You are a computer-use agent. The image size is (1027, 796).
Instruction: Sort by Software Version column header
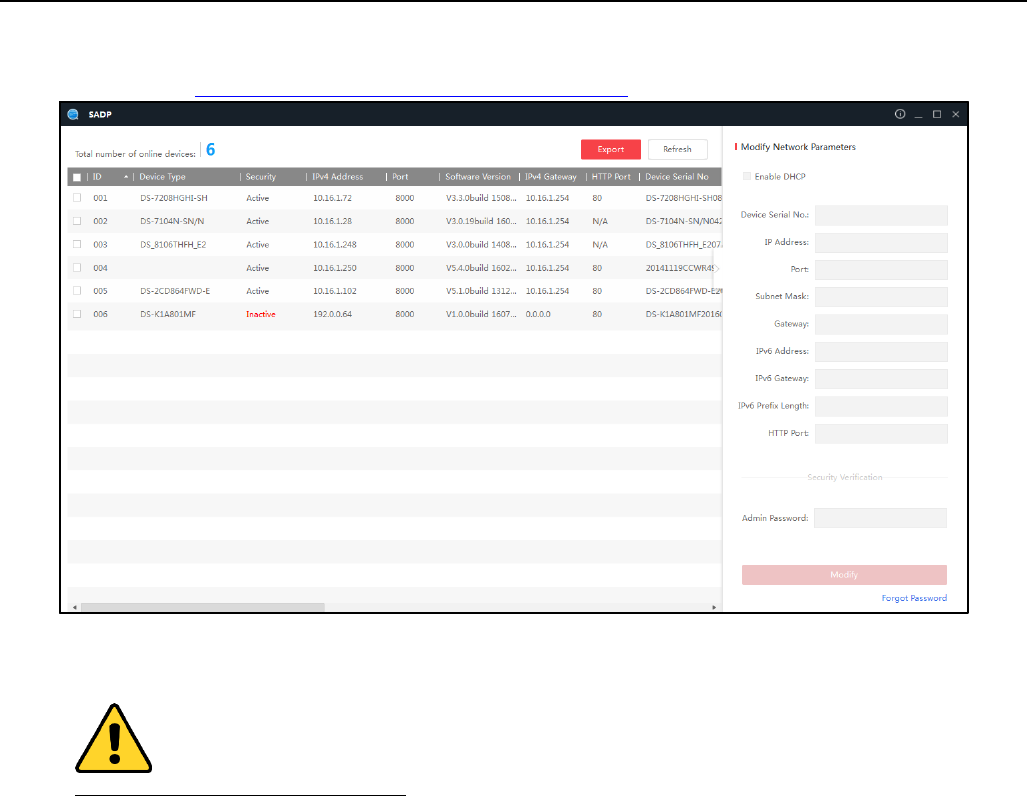pos(478,177)
